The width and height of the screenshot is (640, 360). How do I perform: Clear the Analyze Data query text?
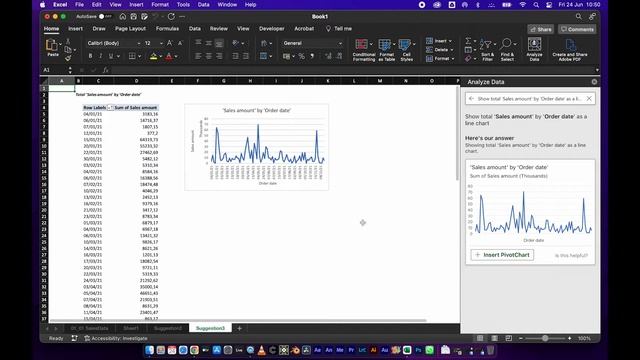(x=589, y=99)
